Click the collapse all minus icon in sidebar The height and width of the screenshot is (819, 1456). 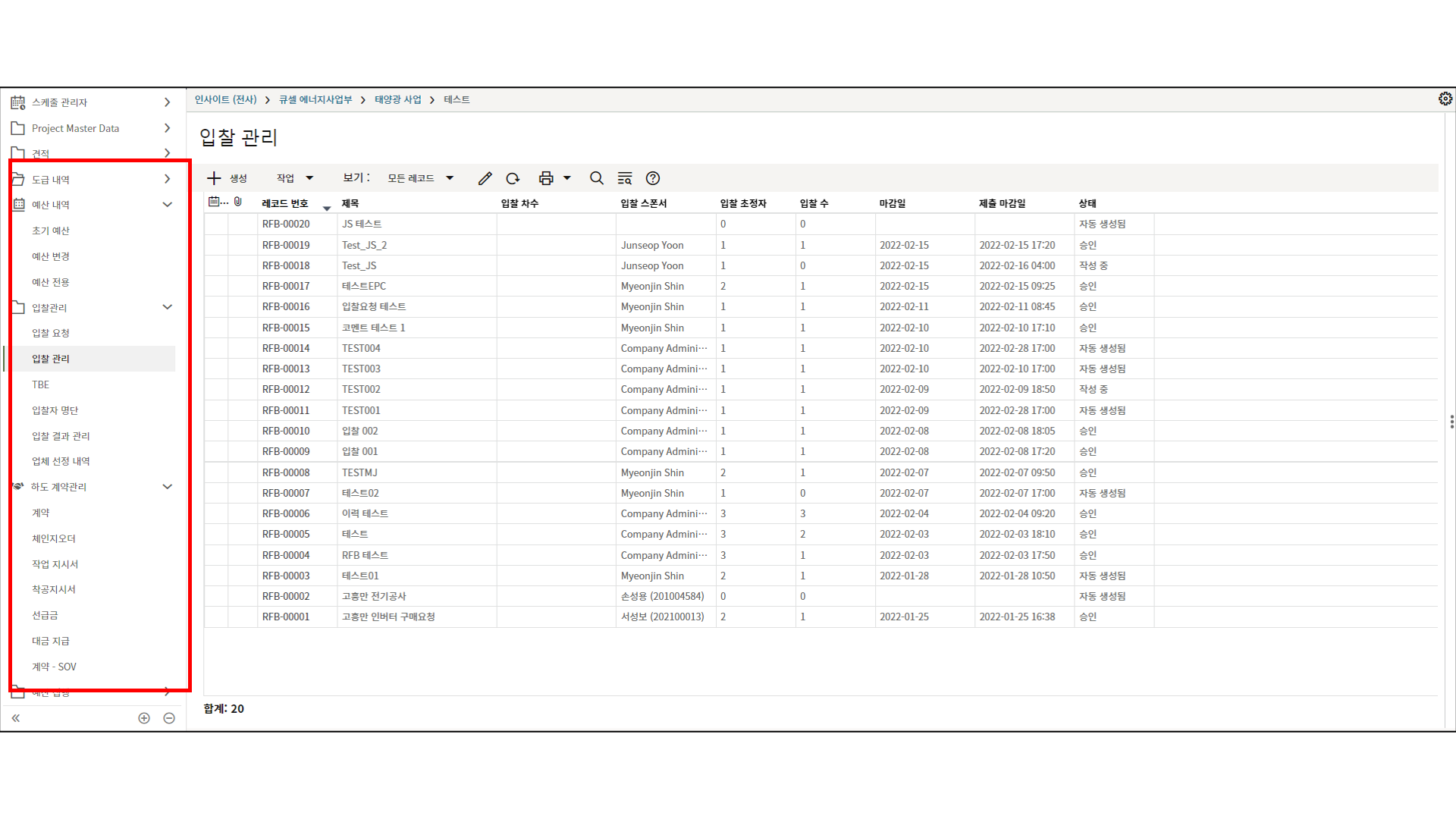pos(169,718)
